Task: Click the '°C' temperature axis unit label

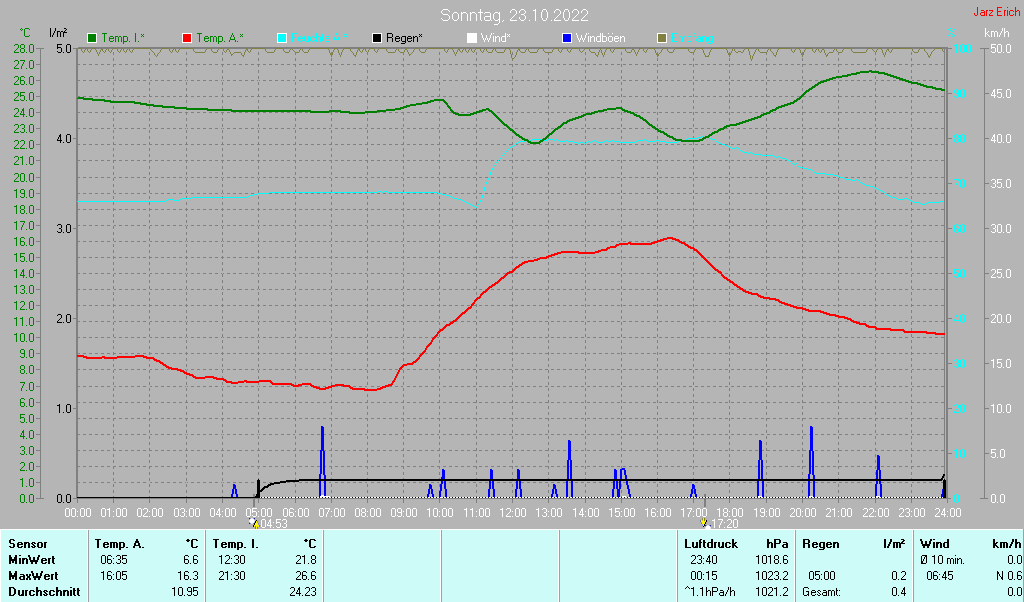Action: click(25, 33)
